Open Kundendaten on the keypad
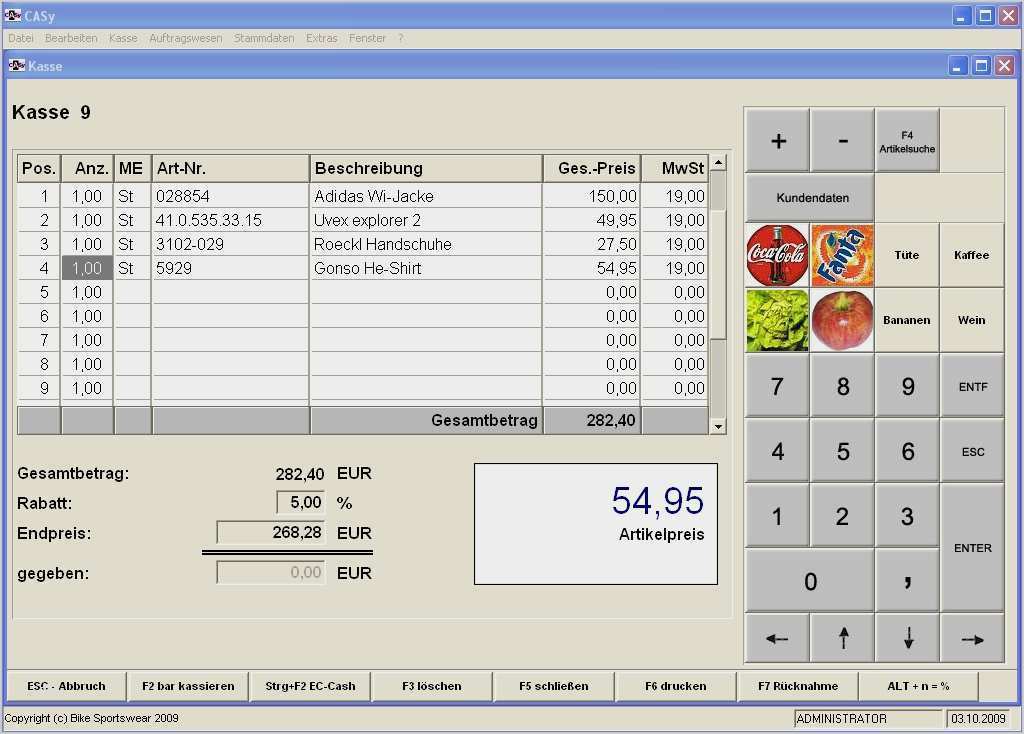The width and height of the screenshot is (1024, 734). click(x=811, y=197)
